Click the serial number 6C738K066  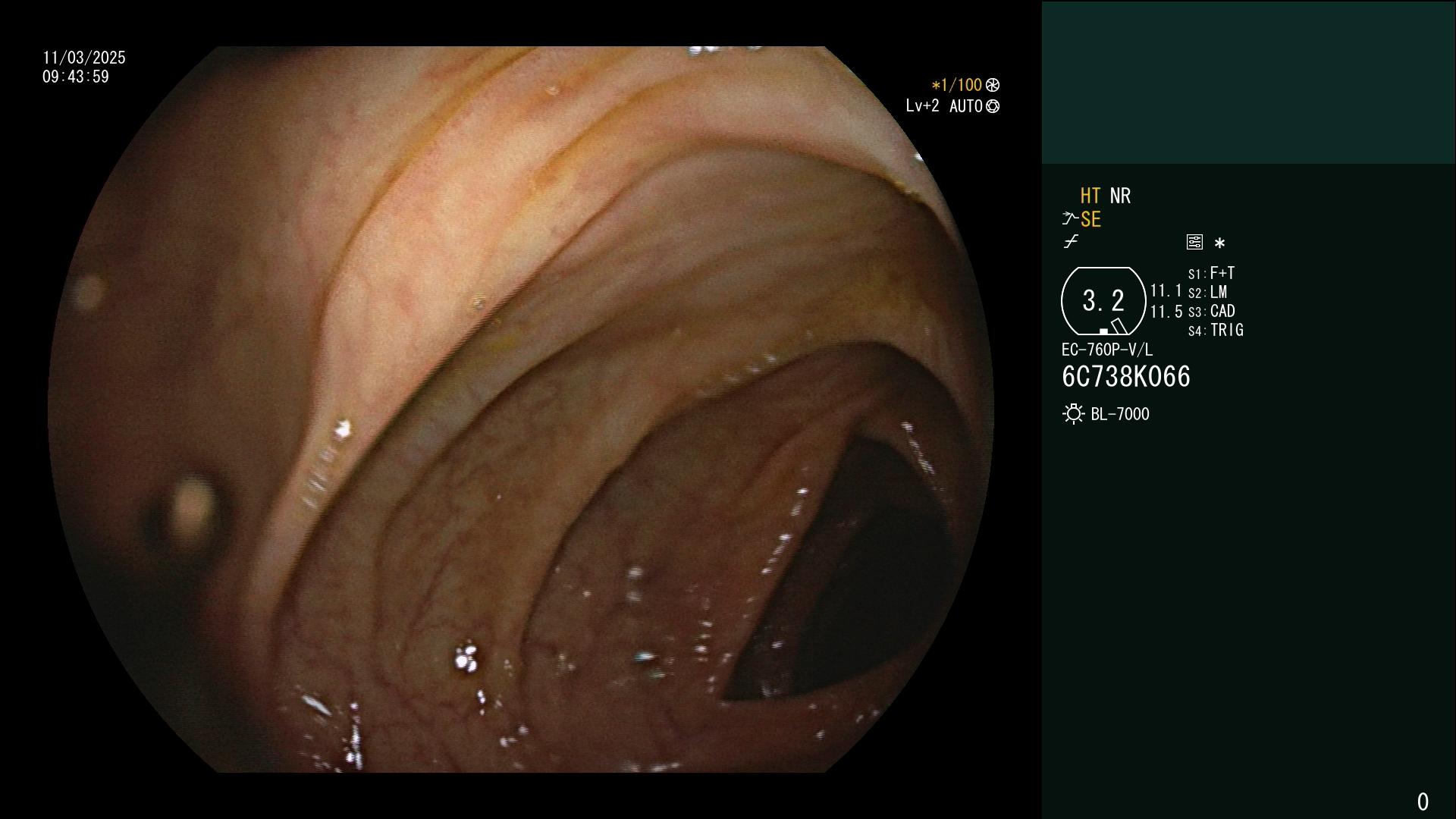pos(1126,377)
